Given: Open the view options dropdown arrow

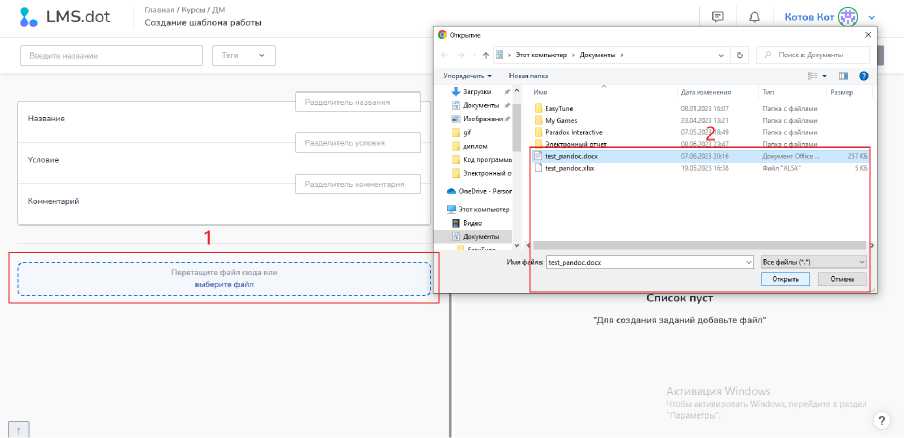Looking at the screenshot, I should [824, 76].
